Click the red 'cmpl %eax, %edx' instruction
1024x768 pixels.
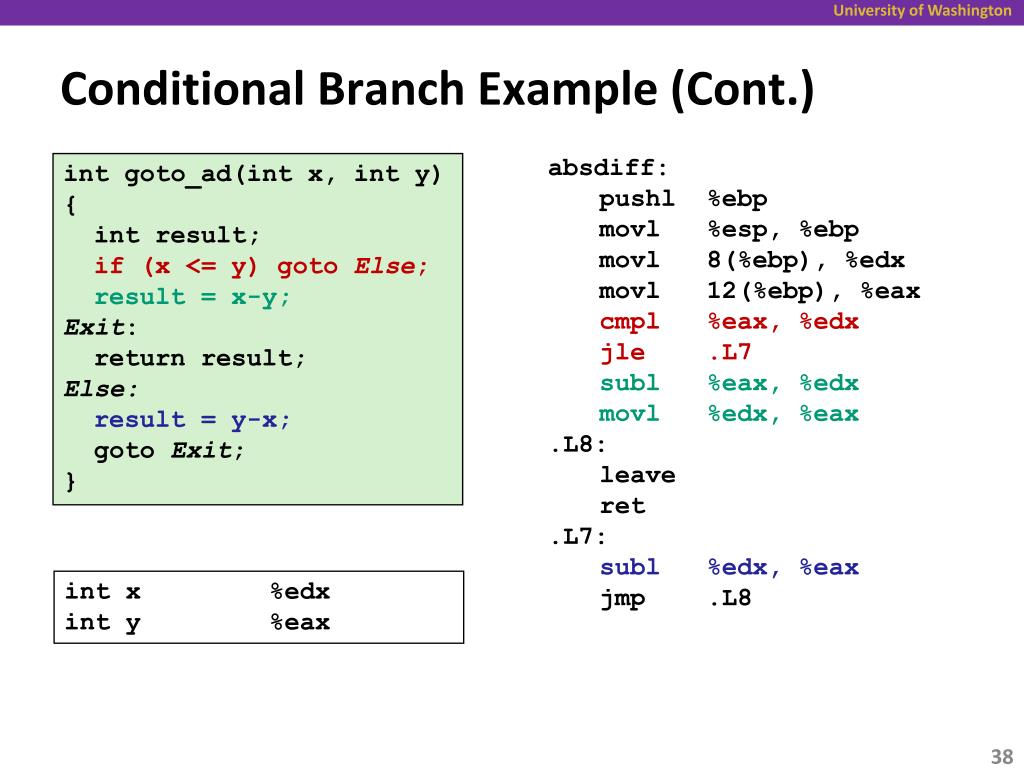(729, 322)
